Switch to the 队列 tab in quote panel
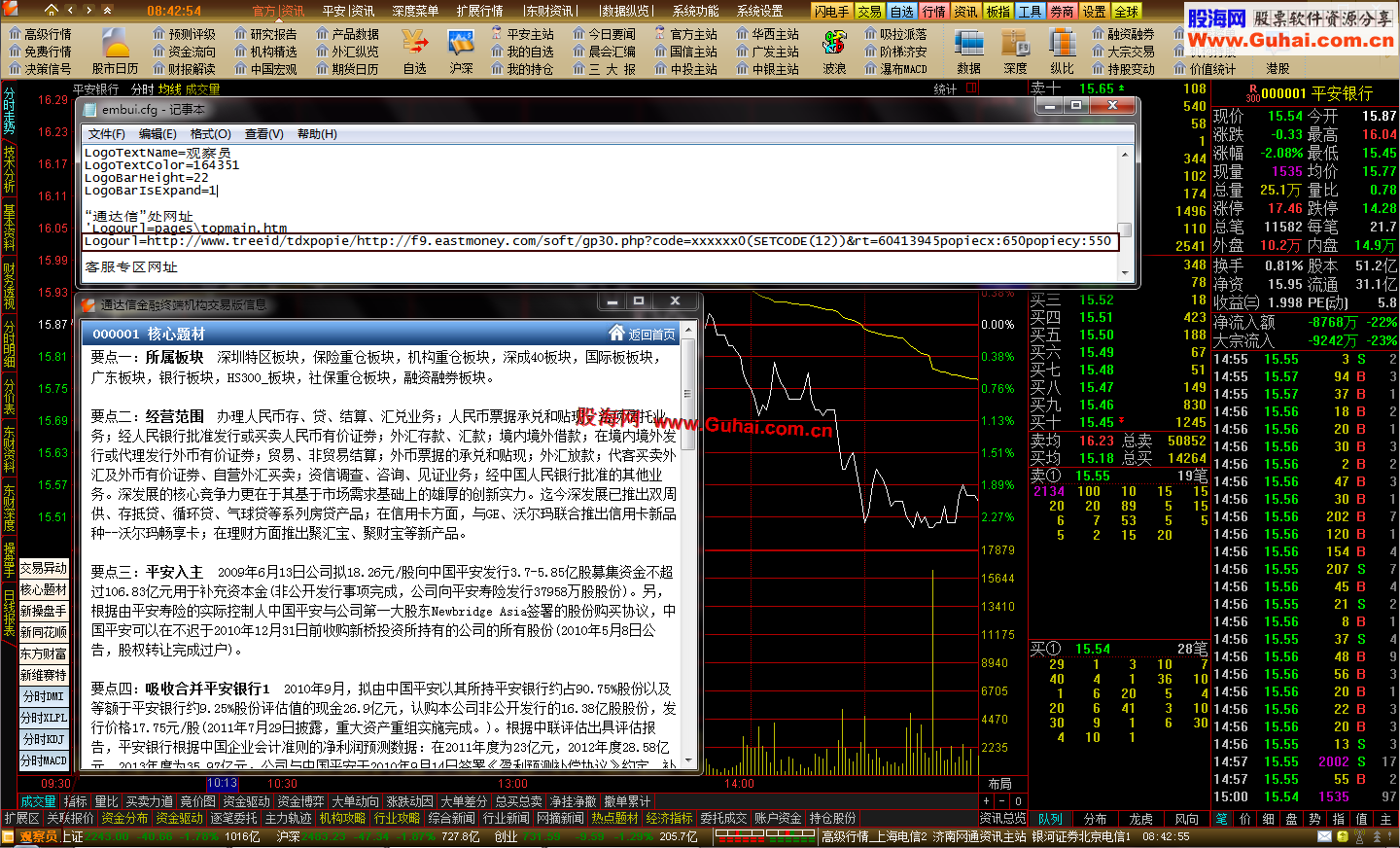Screen dimensions: 1400x848 pos(1050,820)
